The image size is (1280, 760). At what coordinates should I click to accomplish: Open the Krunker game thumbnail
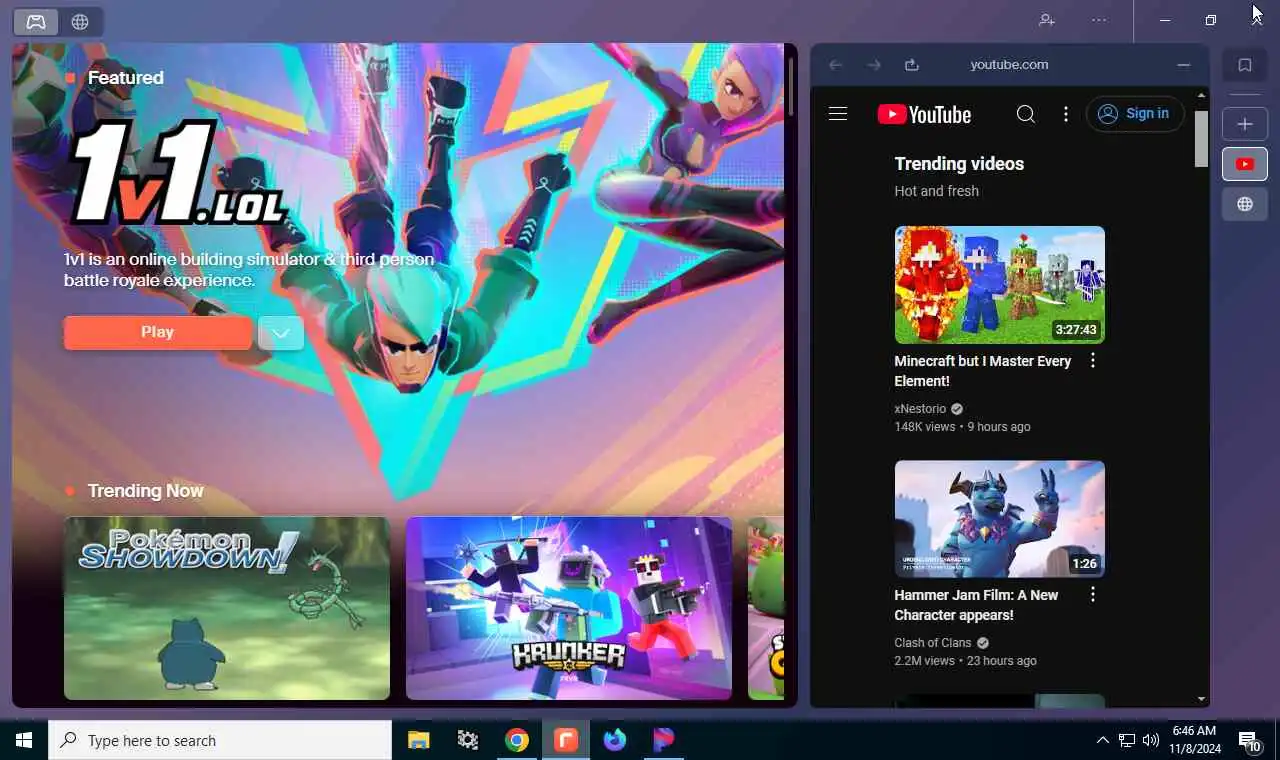(x=569, y=608)
